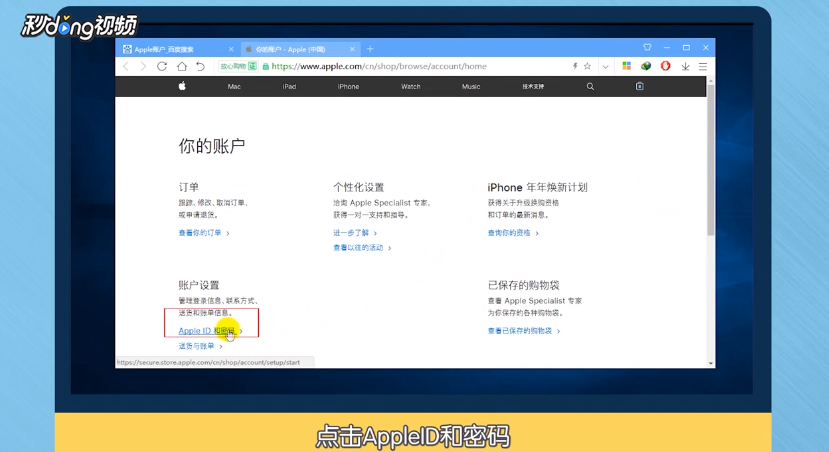This screenshot has width=829, height=452.
Task: Go back with the browser back arrow
Action: click(x=126, y=66)
